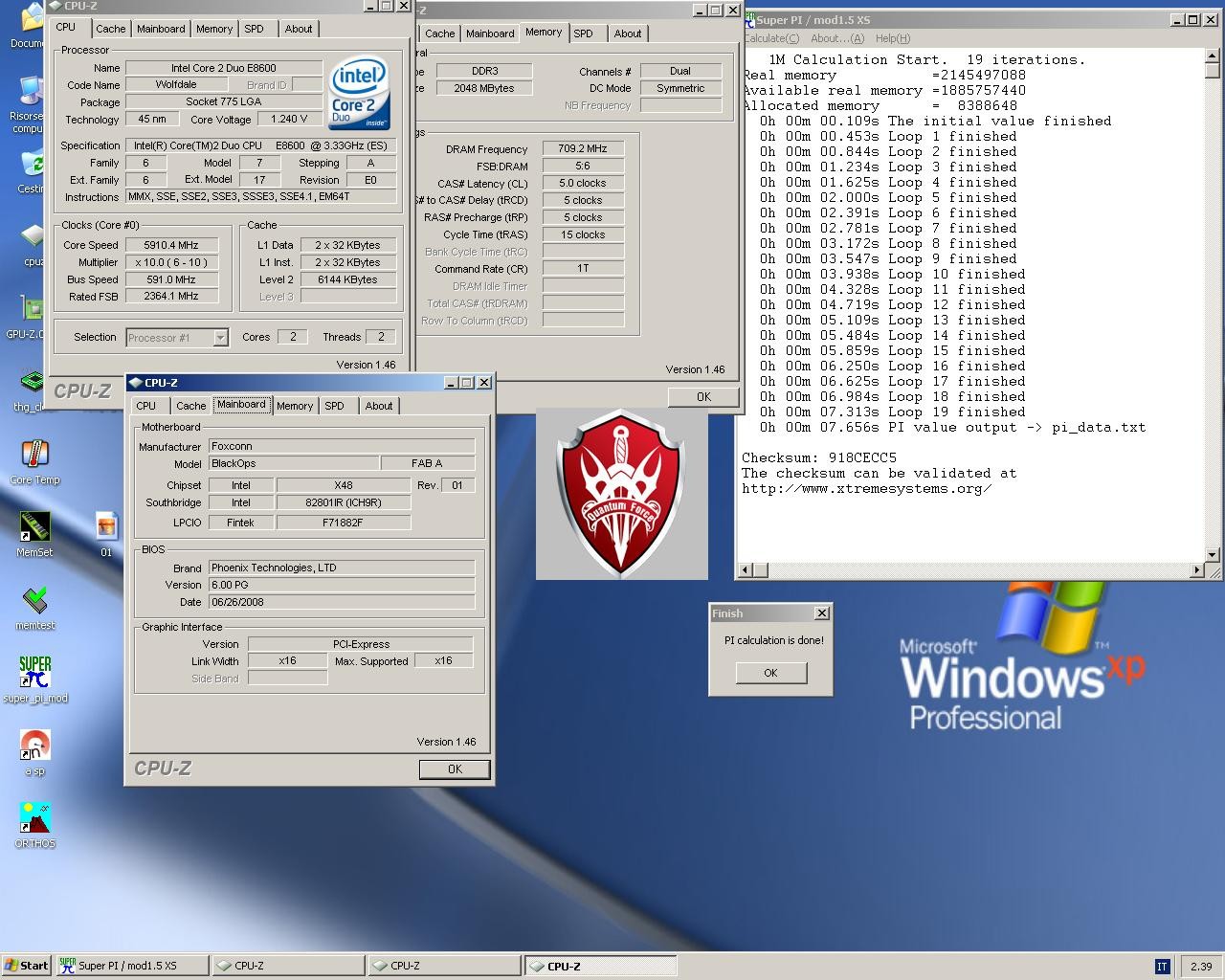Click the Core Speed value 5910.4 MHz
The width and height of the screenshot is (1225, 980).
click(171, 245)
